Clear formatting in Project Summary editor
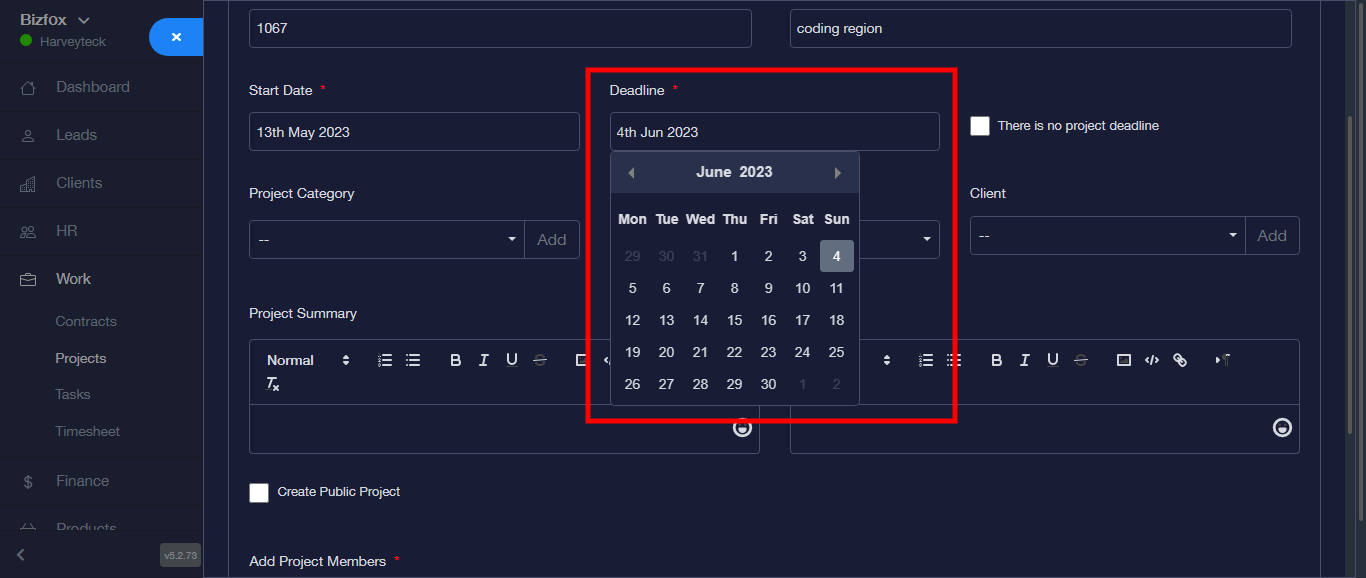This screenshot has width=1366, height=578. coord(273,384)
